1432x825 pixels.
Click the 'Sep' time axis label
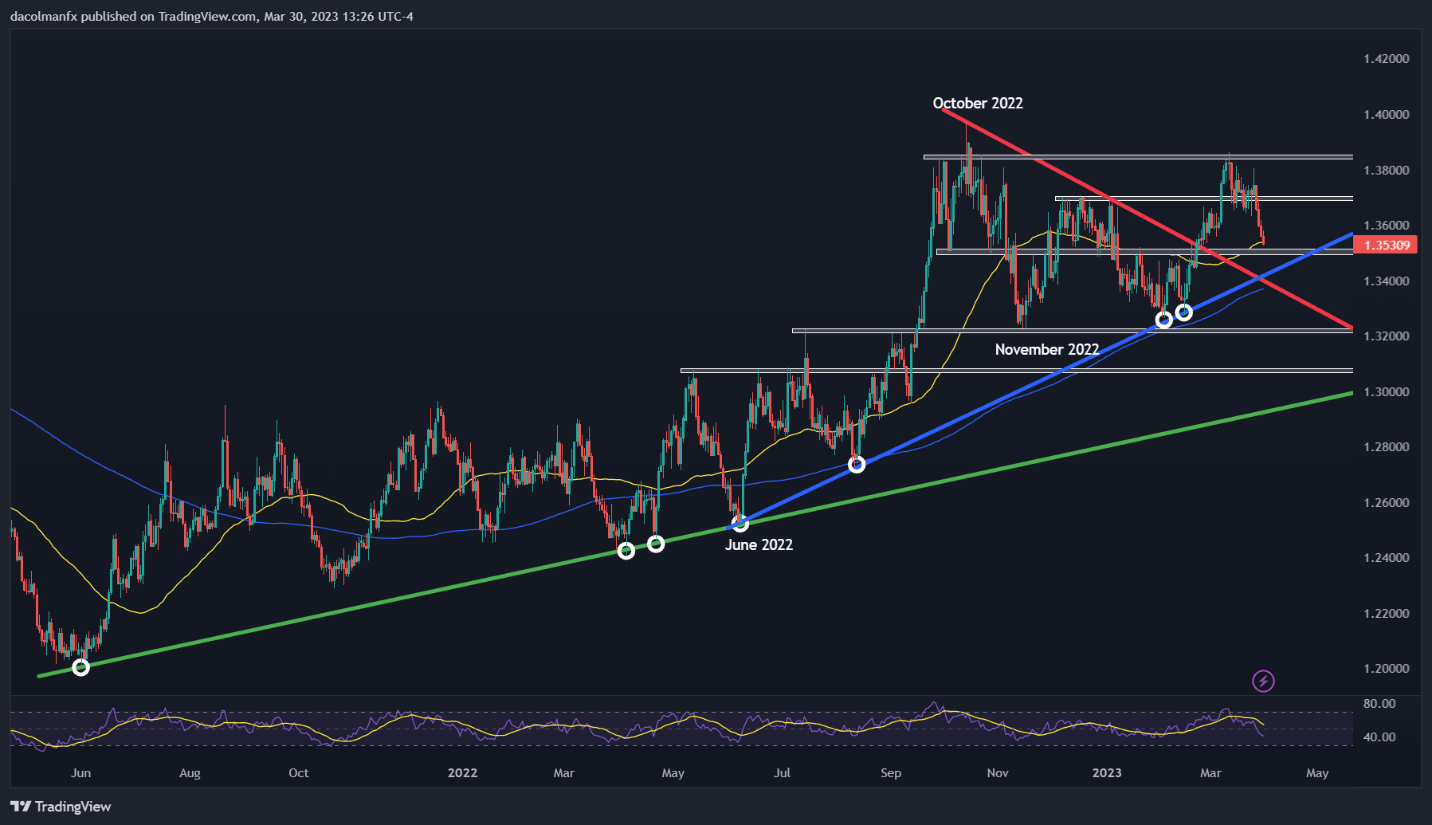(x=891, y=773)
